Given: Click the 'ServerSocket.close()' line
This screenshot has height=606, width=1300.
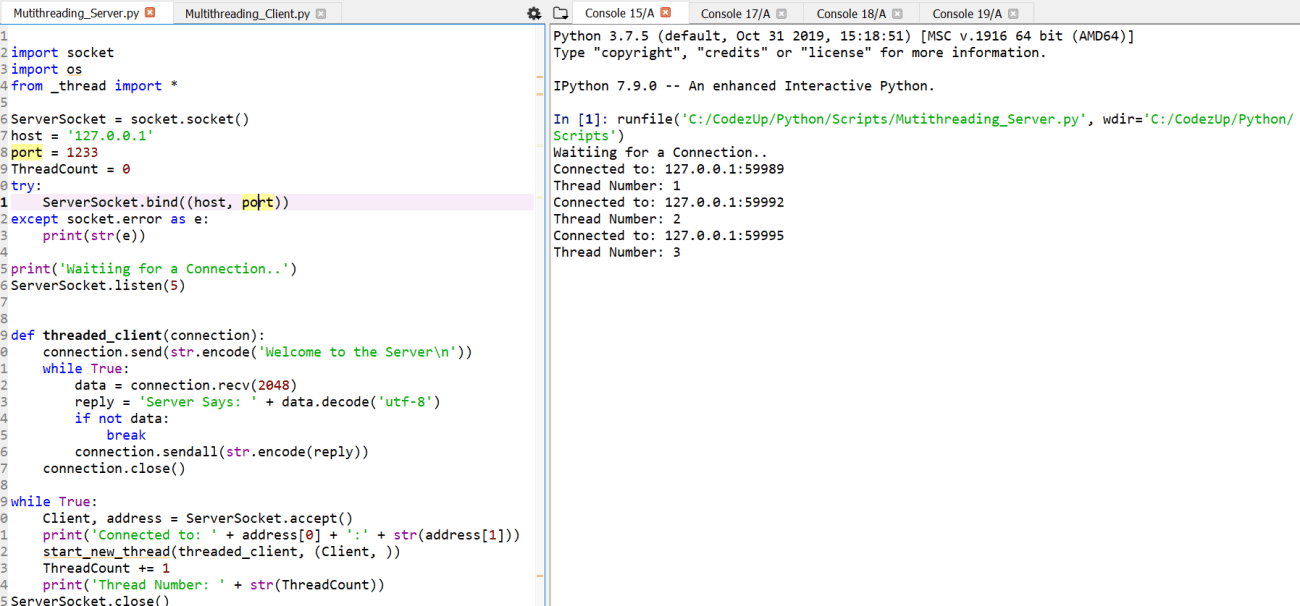Looking at the screenshot, I should [90, 600].
